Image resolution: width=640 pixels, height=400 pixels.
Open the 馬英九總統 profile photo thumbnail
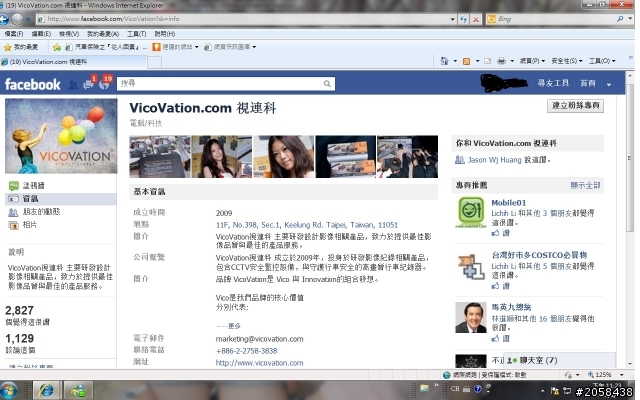(471, 318)
